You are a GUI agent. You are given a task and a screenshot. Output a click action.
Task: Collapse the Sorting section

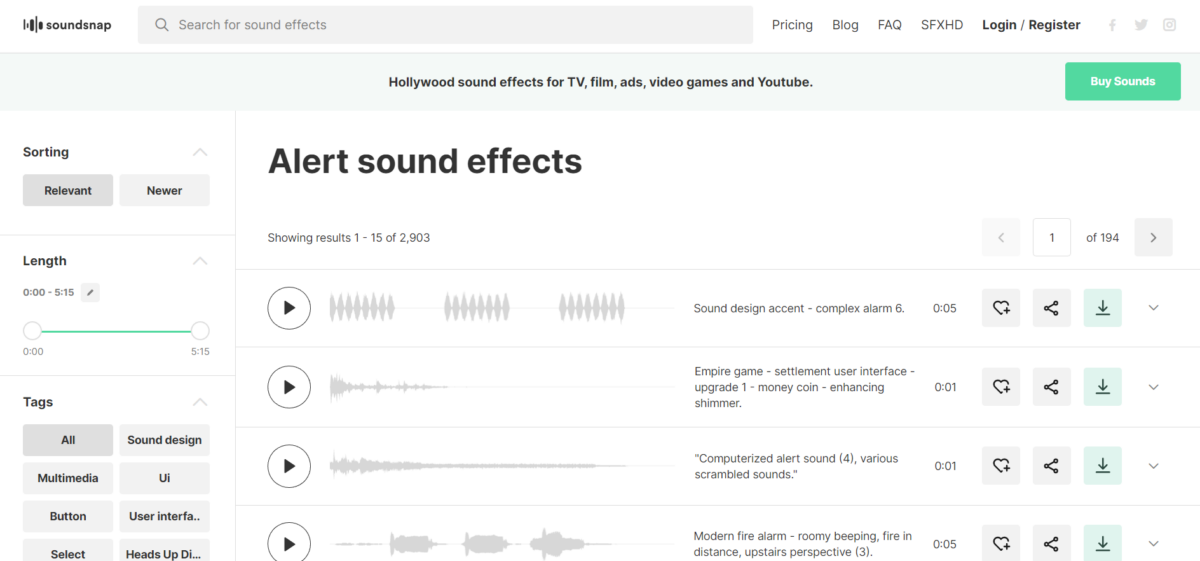click(200, 152)
